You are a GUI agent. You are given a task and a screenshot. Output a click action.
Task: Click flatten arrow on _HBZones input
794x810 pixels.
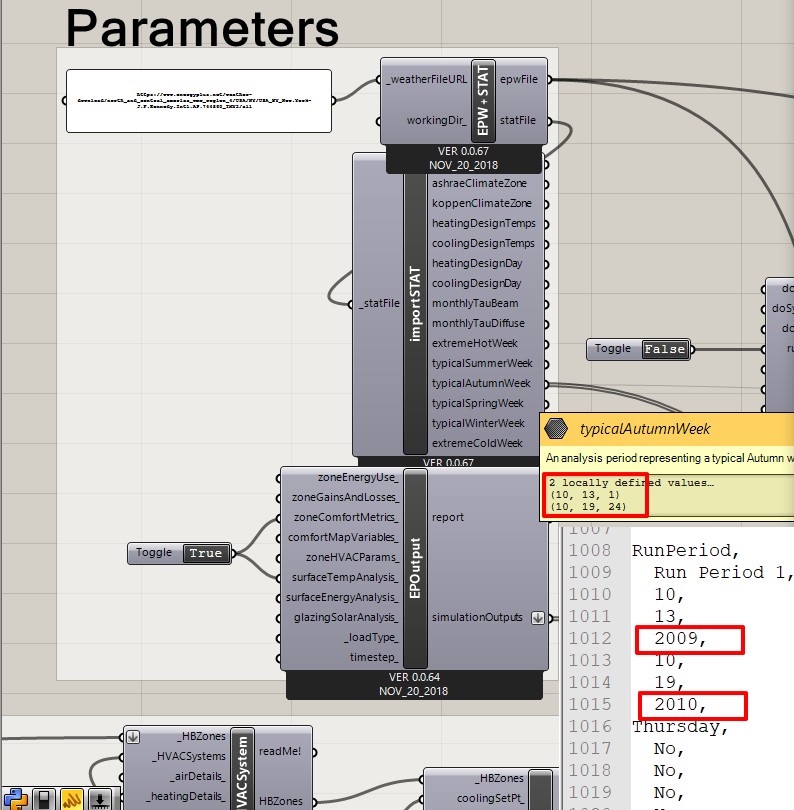pos(133,737)
